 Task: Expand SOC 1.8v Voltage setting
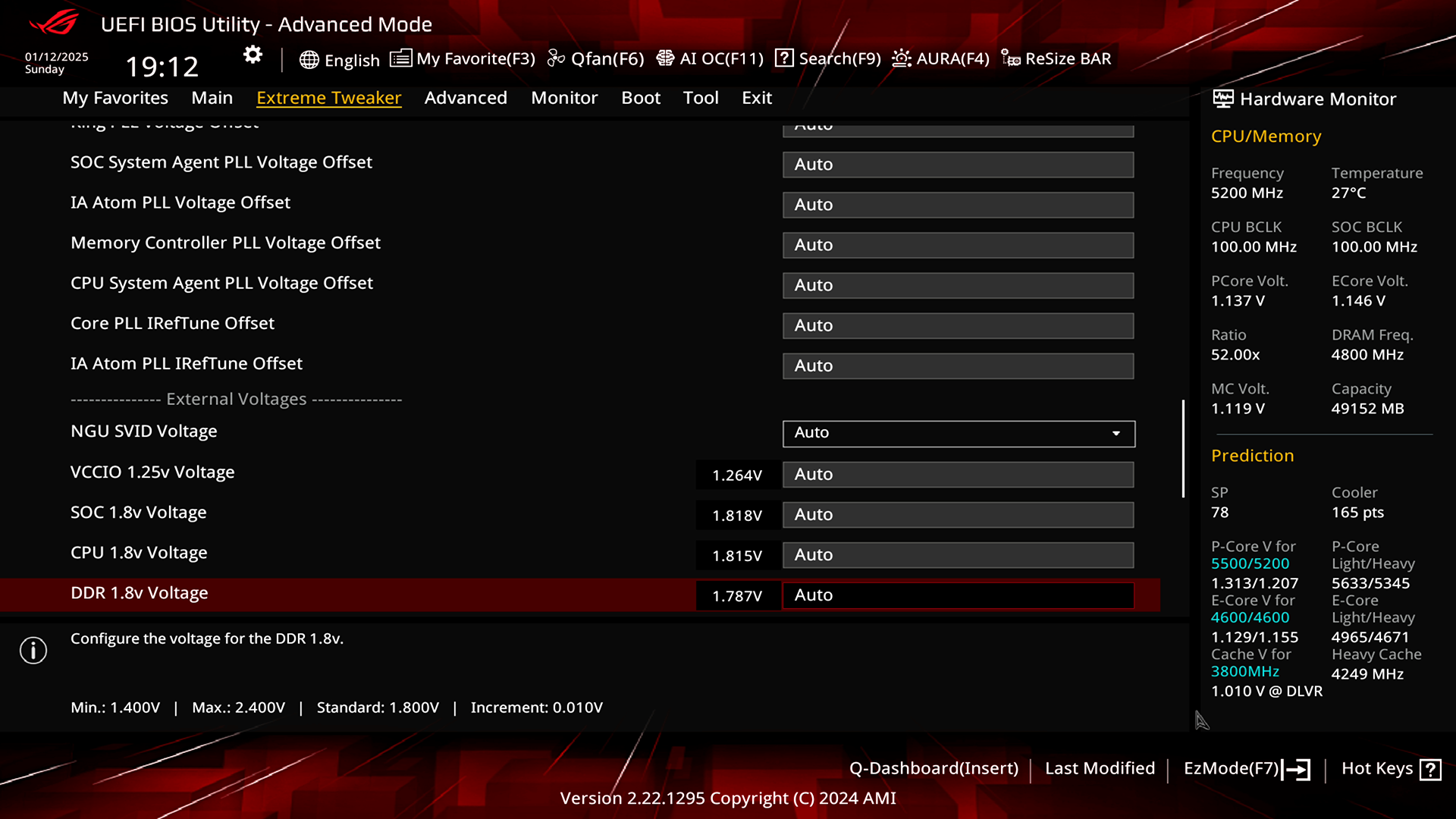[956, 514]
